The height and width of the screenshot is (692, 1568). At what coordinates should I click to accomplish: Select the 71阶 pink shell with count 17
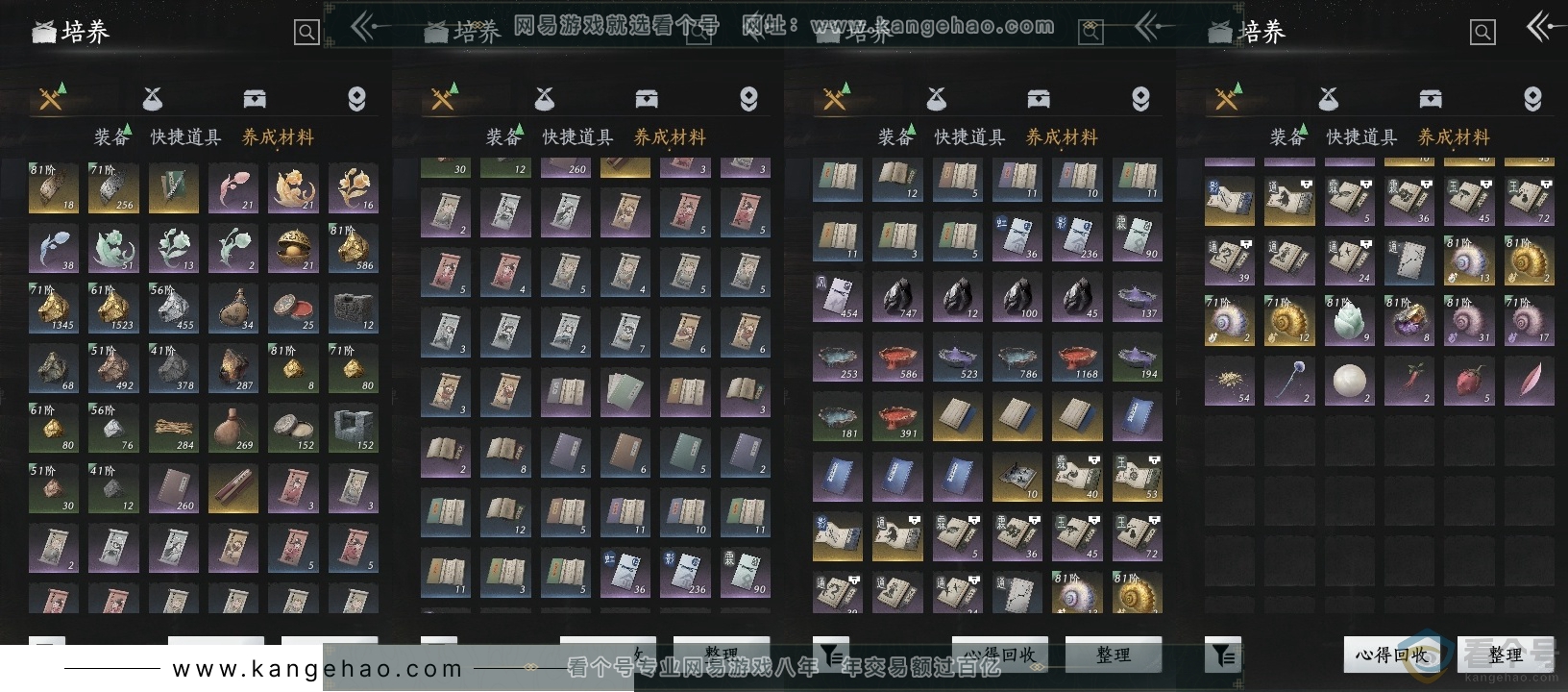coord(1529,321)
